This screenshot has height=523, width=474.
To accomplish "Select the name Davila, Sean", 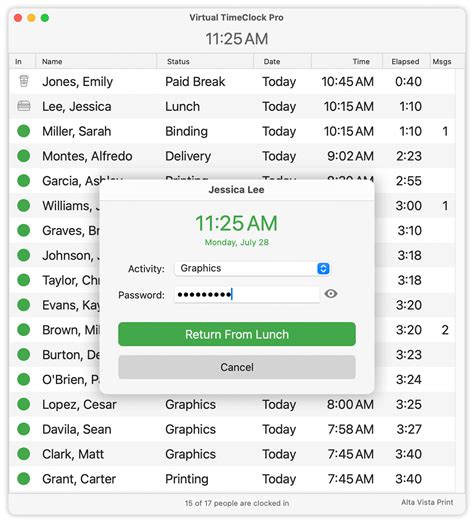I will (x=76, y=429).
